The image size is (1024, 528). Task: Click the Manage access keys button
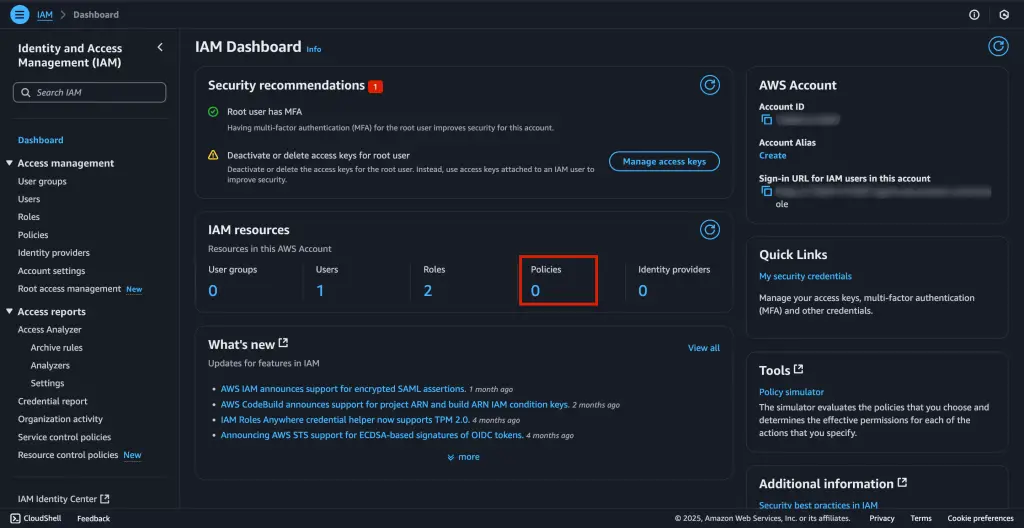(x=664, y=161)
